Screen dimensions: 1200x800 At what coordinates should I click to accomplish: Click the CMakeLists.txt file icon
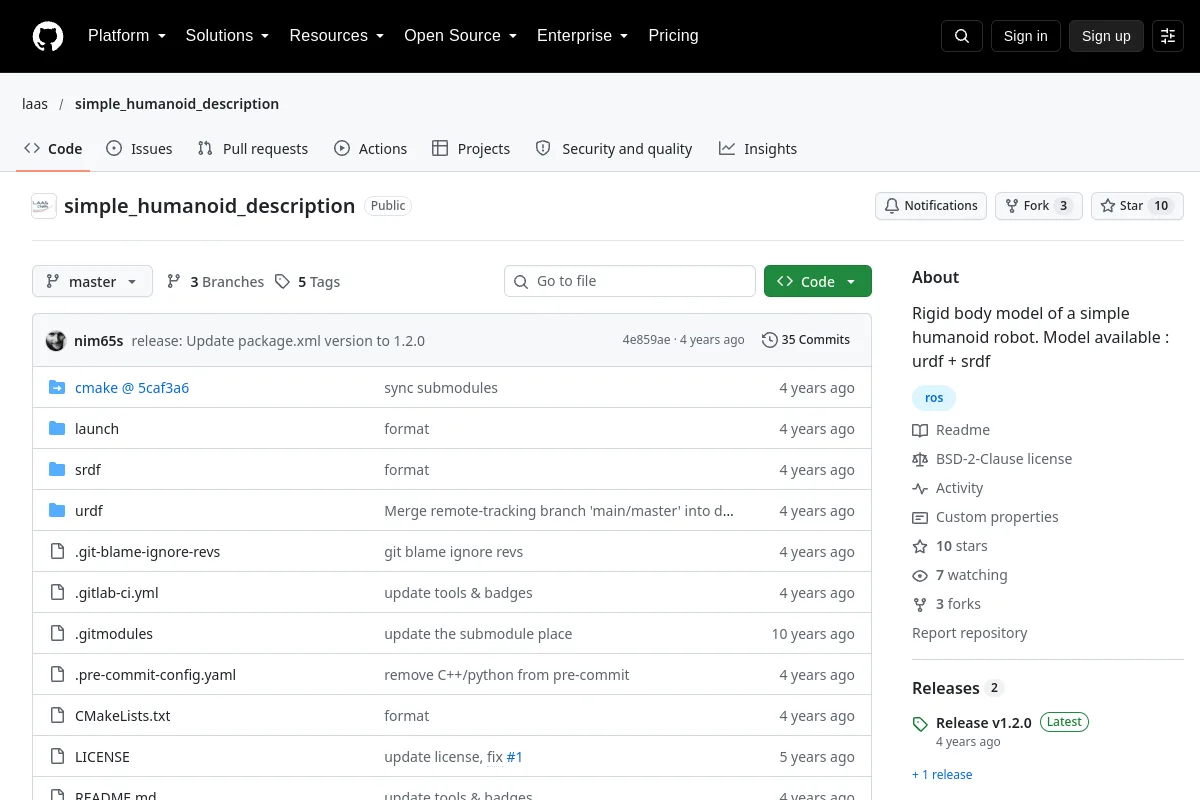57,716
